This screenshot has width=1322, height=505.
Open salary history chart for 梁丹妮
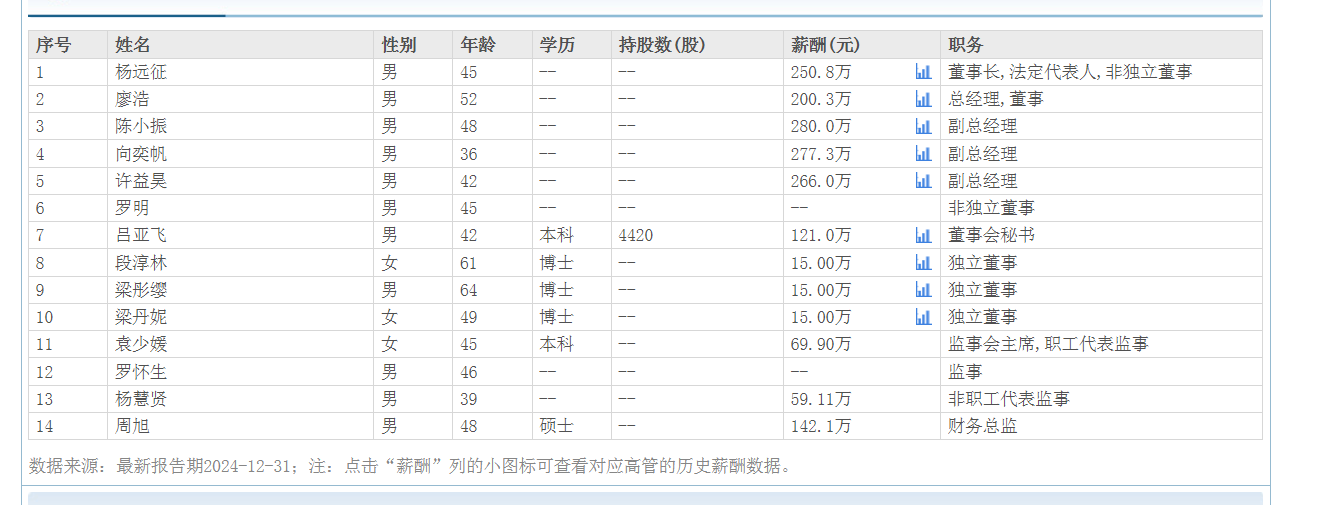[x=923, y=317]
